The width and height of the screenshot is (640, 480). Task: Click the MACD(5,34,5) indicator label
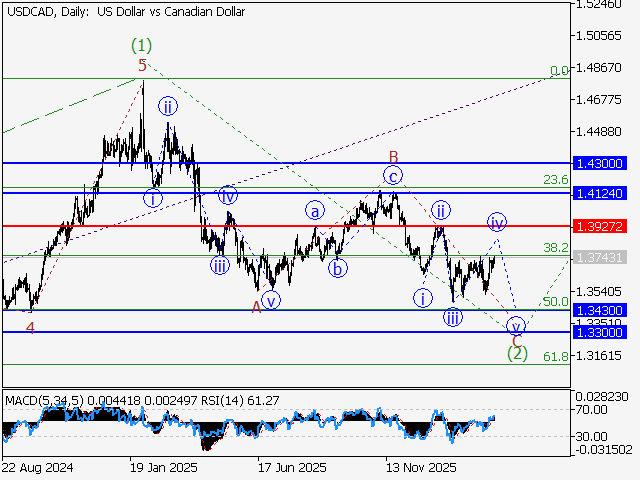(44, 401)
